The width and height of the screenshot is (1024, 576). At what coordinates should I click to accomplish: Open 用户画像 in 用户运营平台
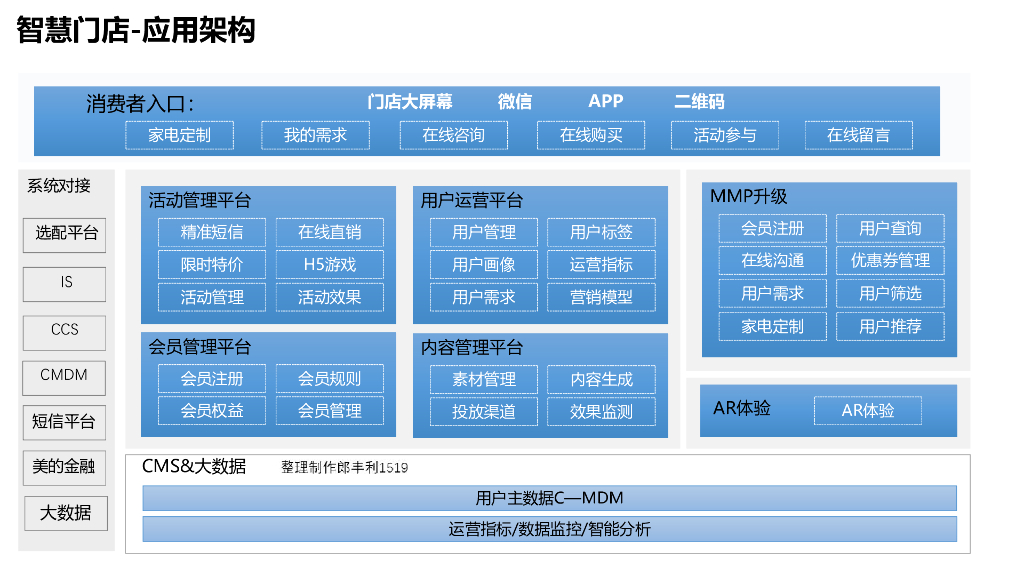click(485, 264)
